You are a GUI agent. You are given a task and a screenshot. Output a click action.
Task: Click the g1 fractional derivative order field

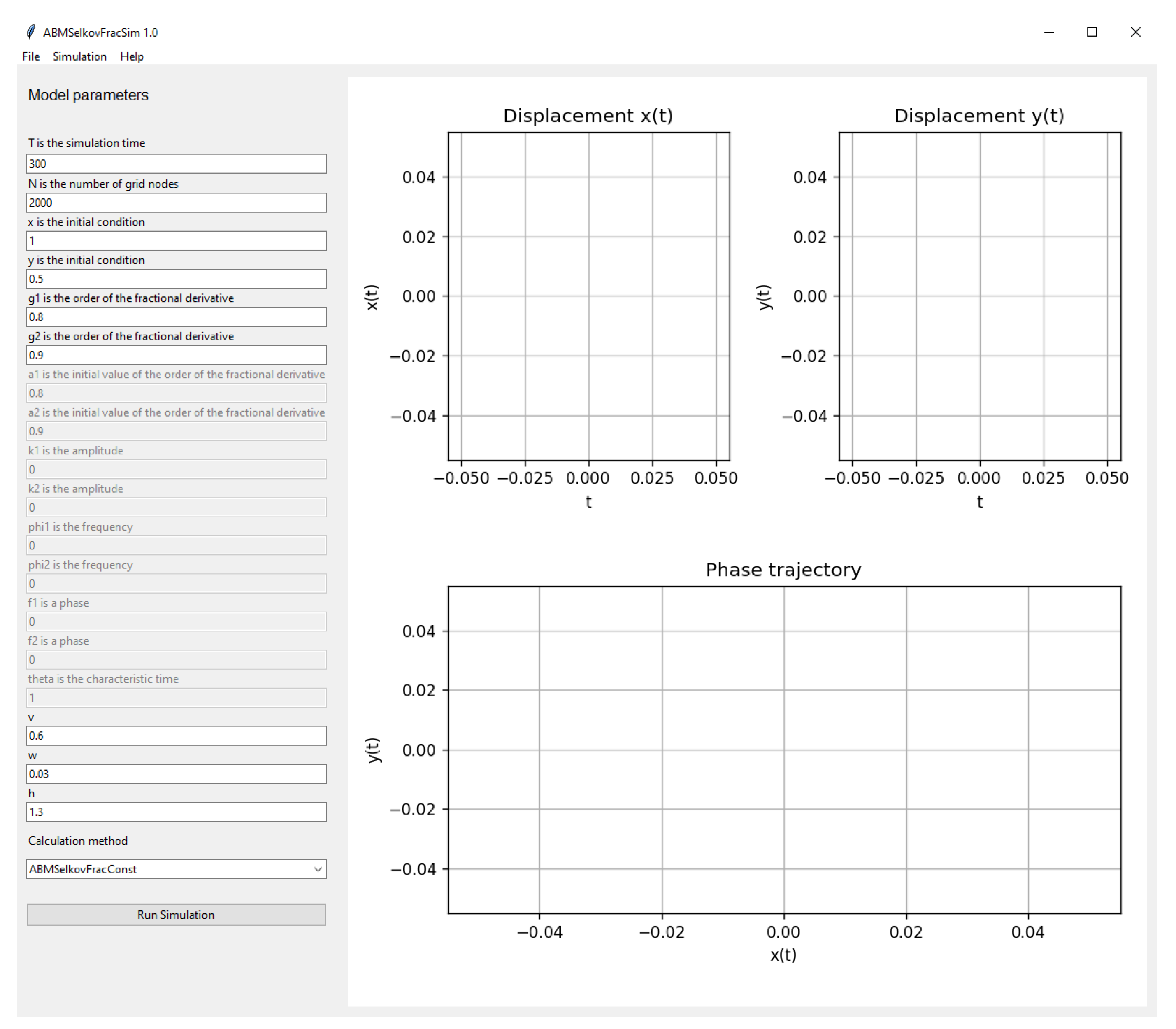point(176,317)
